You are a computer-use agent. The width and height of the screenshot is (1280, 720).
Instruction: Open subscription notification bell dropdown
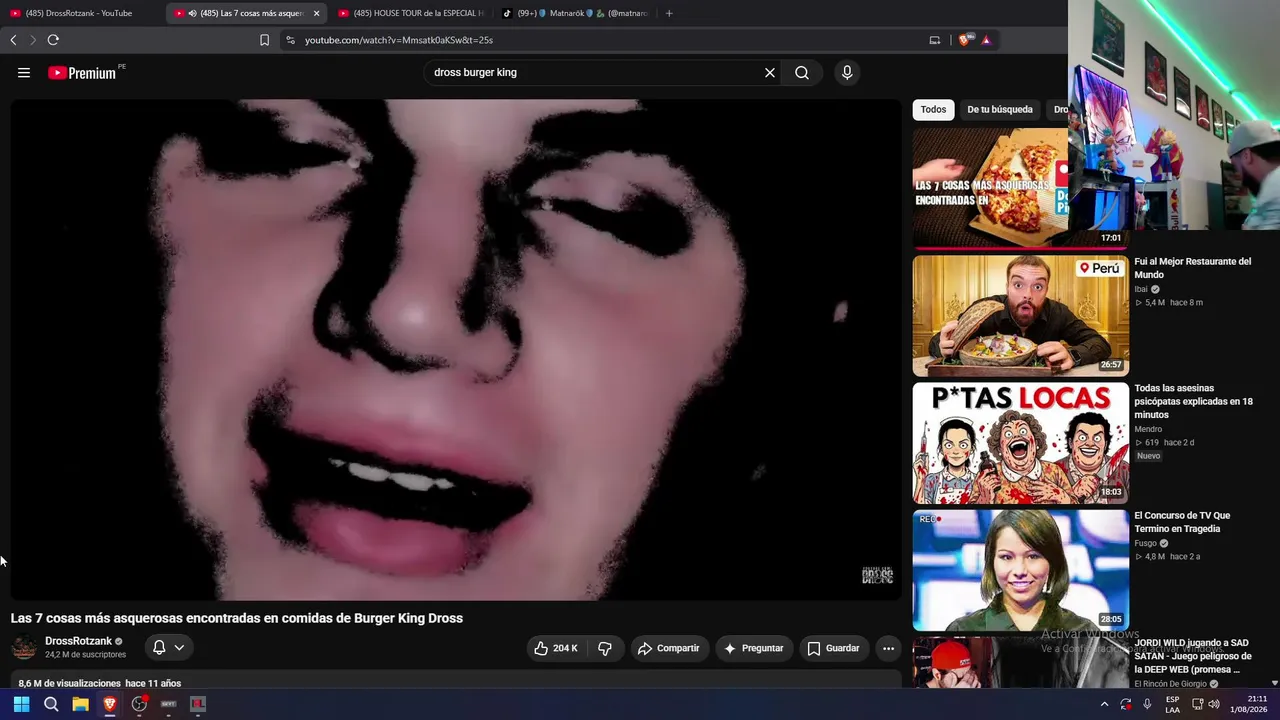(168, 648)
